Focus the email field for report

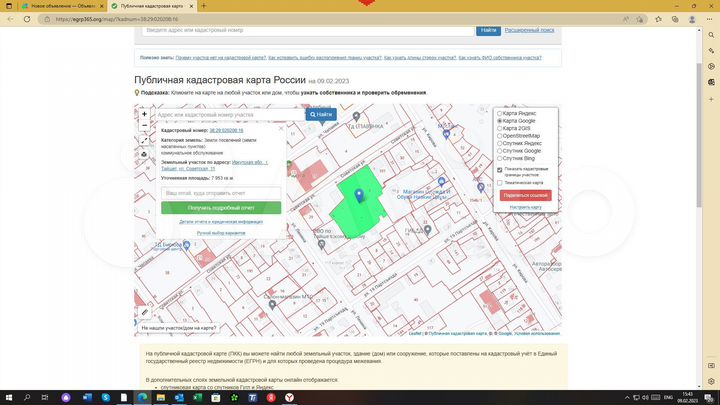pos(221,193)
